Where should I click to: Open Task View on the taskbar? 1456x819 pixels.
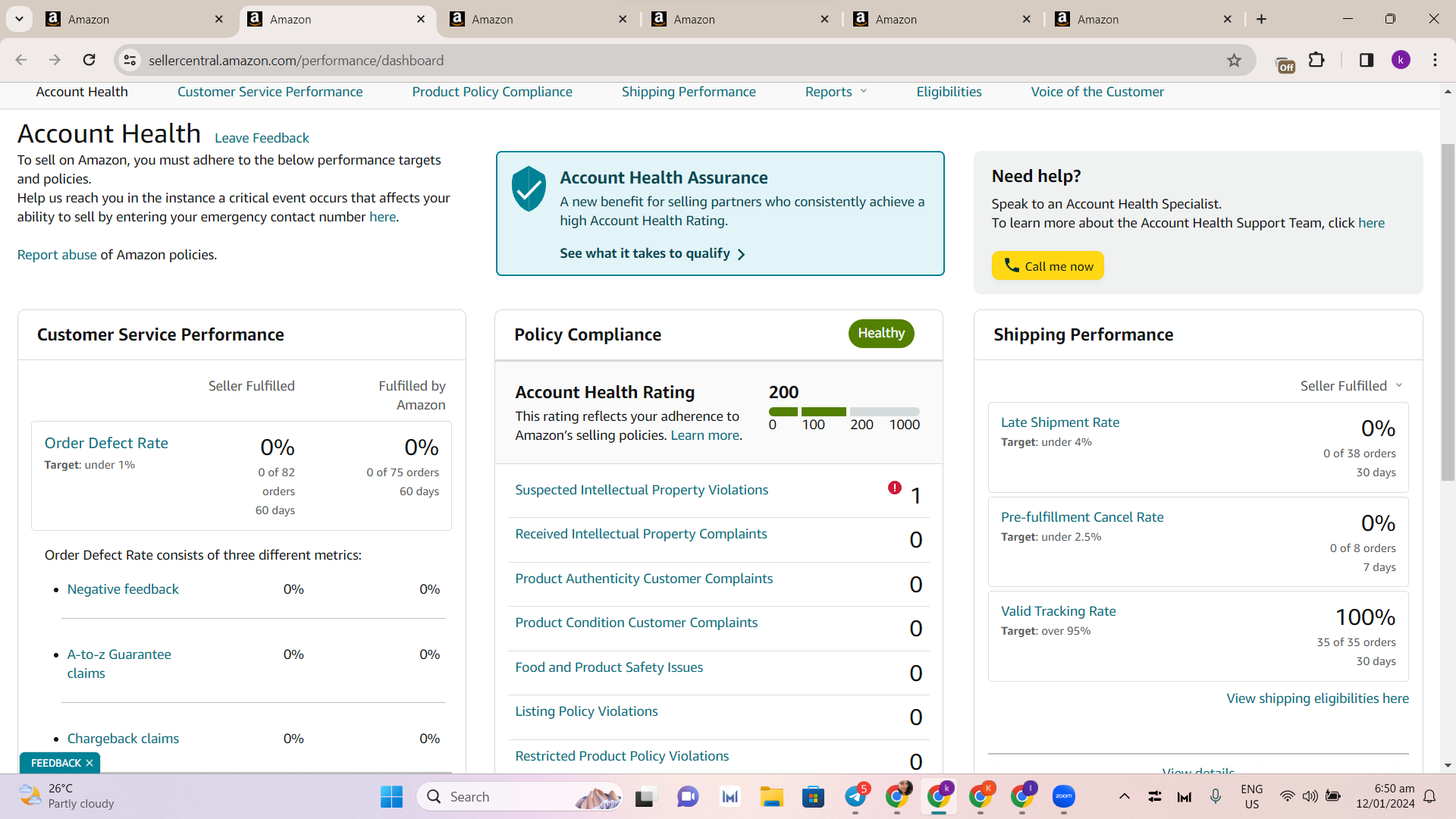tap(645, 797)
